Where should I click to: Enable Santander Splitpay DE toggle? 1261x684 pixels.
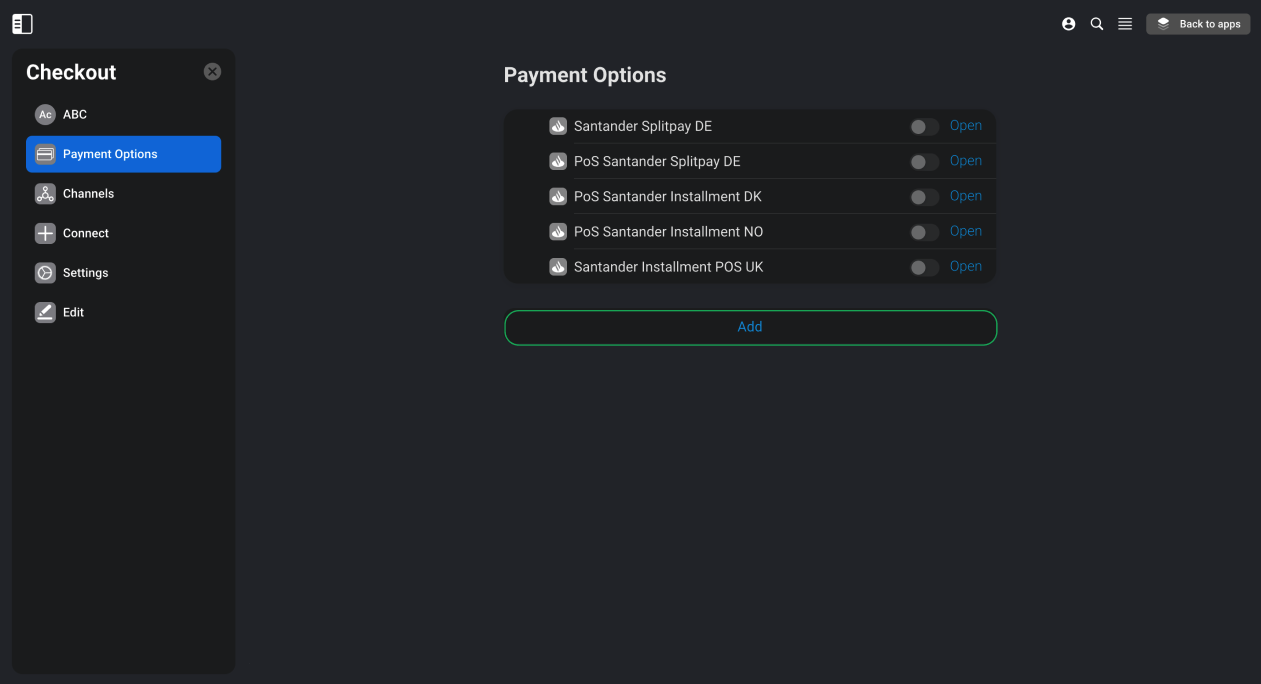924,127
